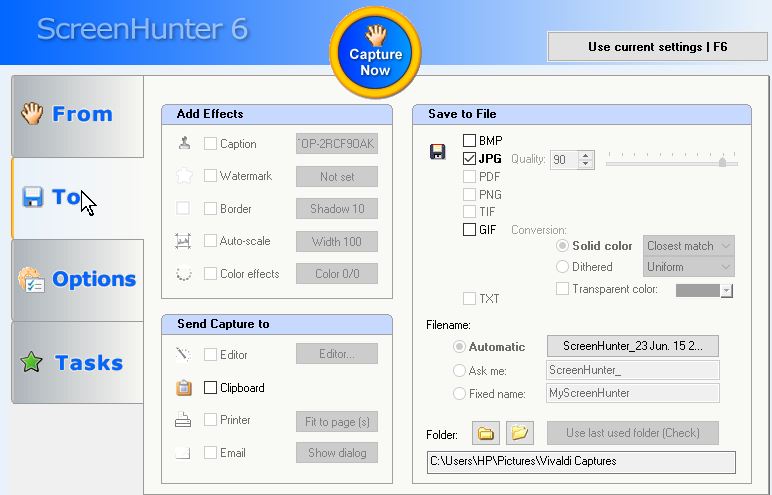772x495 pixels.
Task: Click the closed folder browse icon
Action: [486, 433]
